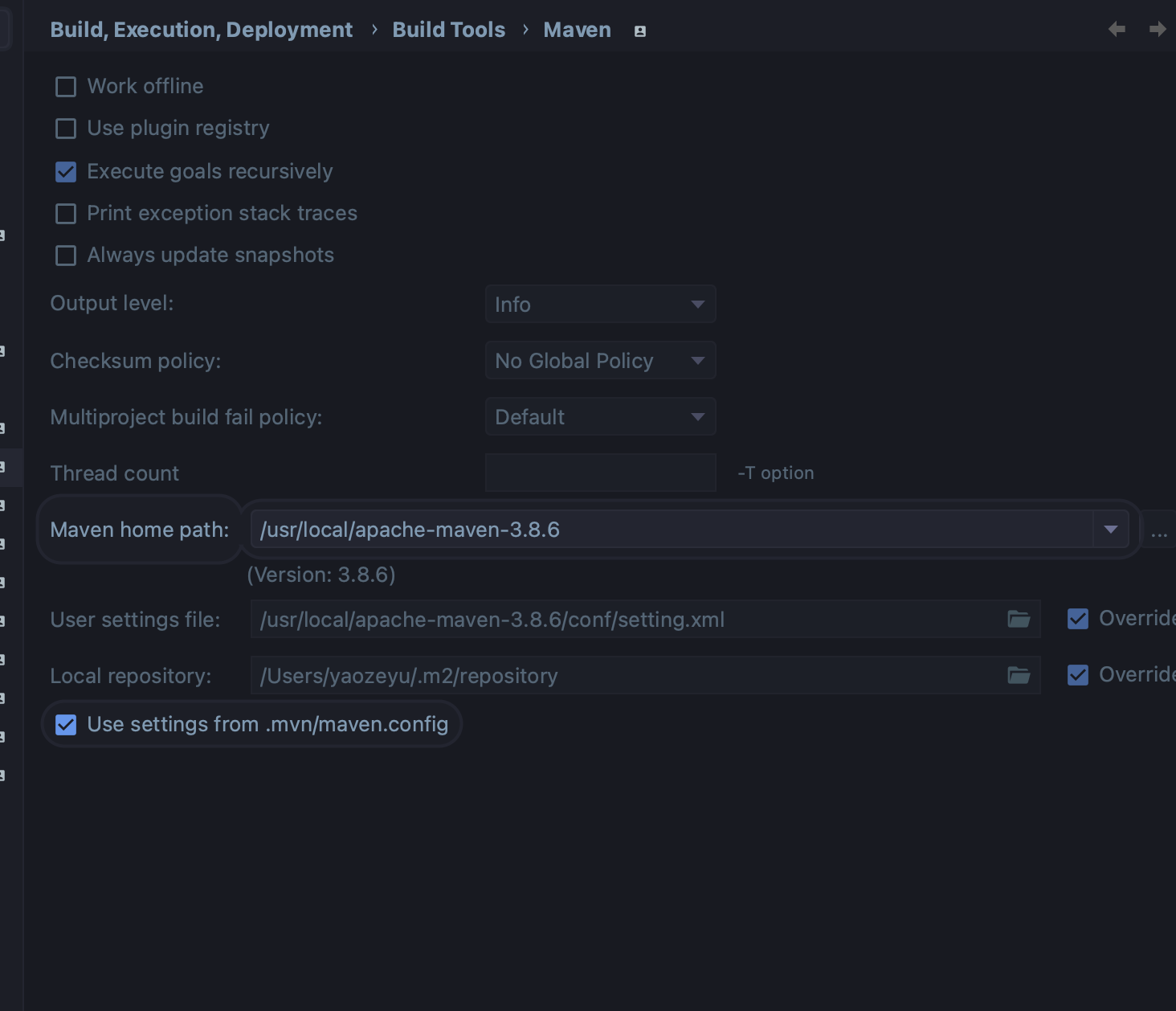1176x1011 pixels.
Task: Open Multiproject build fail policy dropdown
Action: [x=601, y=417]
